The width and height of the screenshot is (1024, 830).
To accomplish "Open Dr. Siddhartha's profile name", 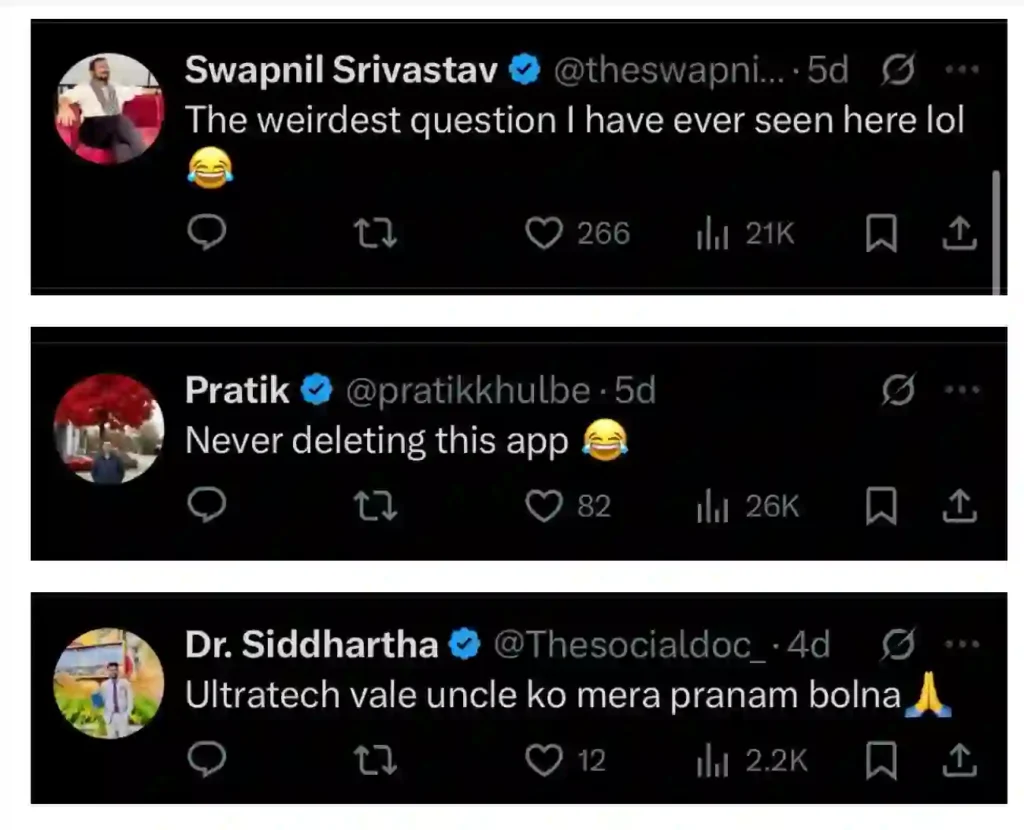I will click(312, 645).
